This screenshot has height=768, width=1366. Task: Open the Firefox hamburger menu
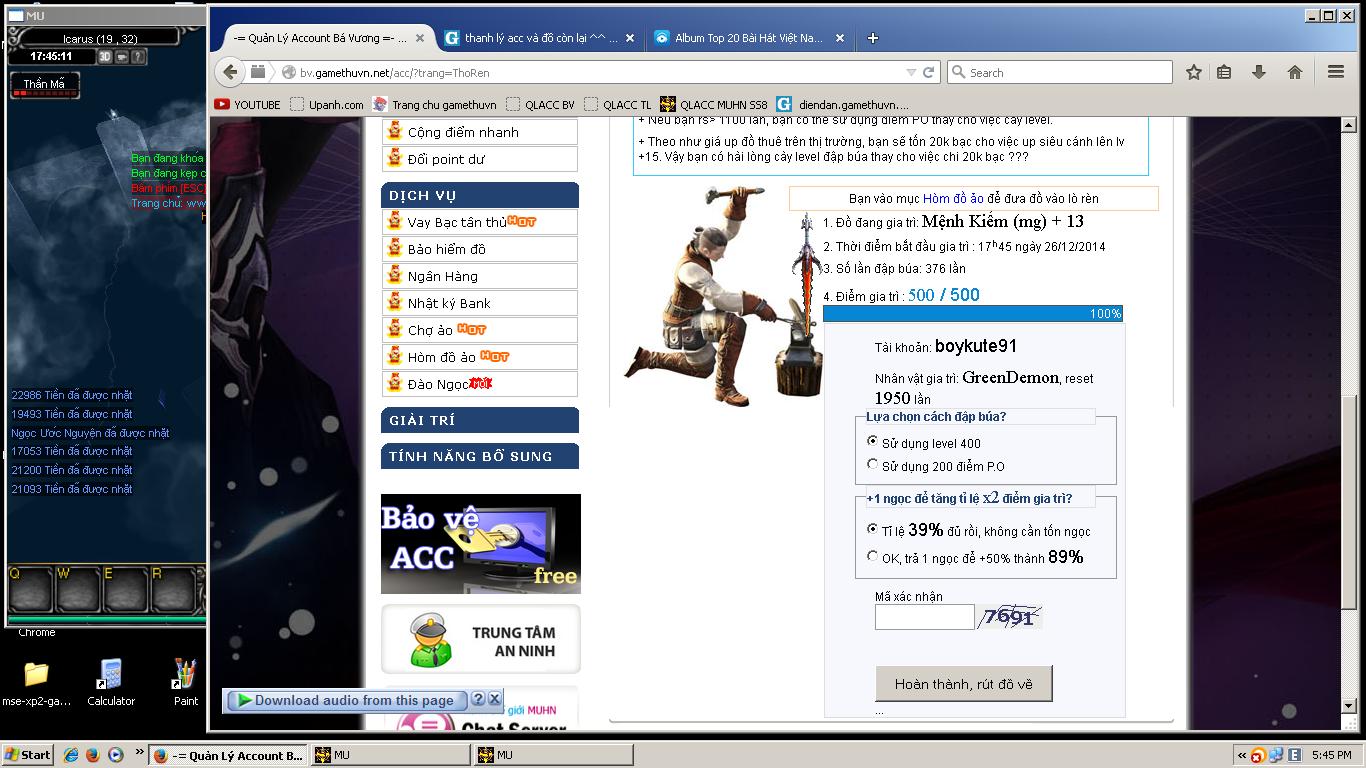[1335, 72]
